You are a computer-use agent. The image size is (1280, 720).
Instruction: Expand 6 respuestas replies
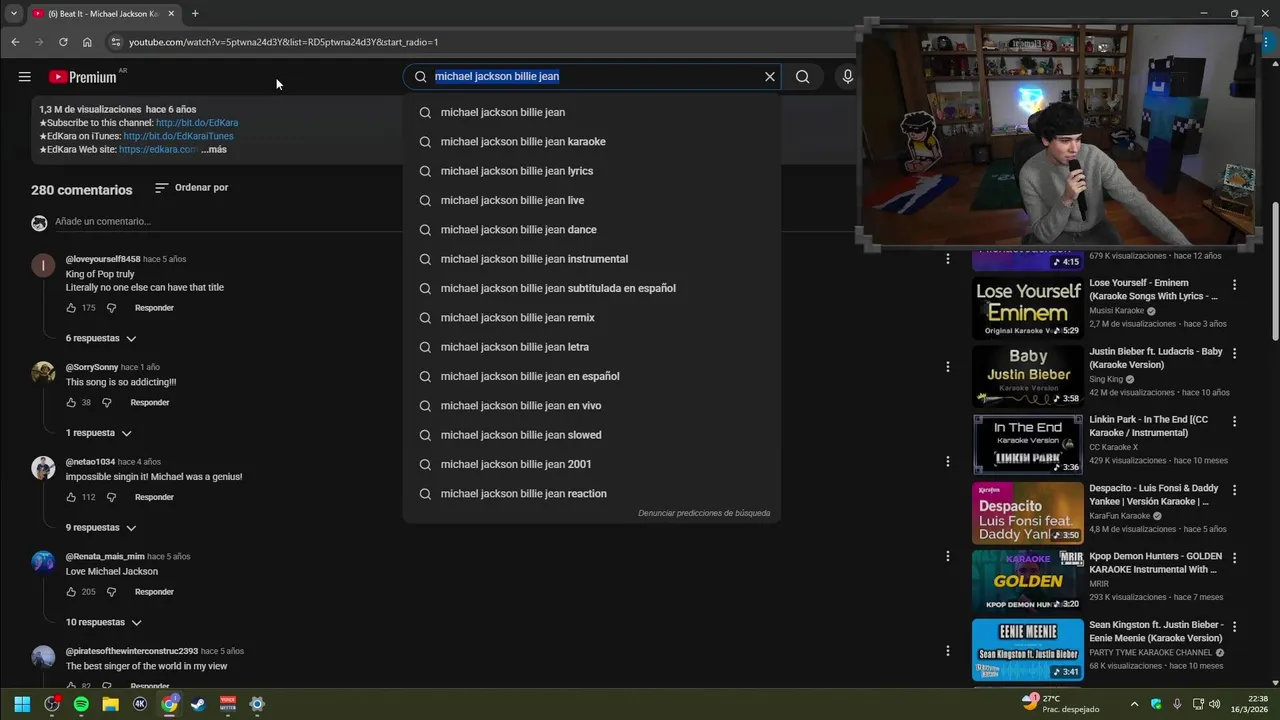pyautogui.click(x=99, y=338)
